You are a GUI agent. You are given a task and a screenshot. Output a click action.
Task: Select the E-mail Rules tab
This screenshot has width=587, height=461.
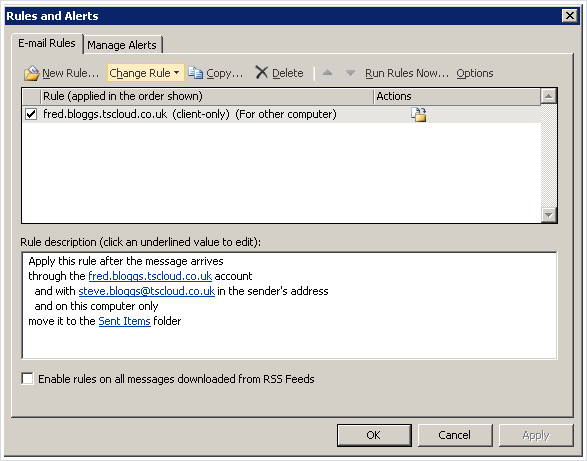(x=47, y=43)
